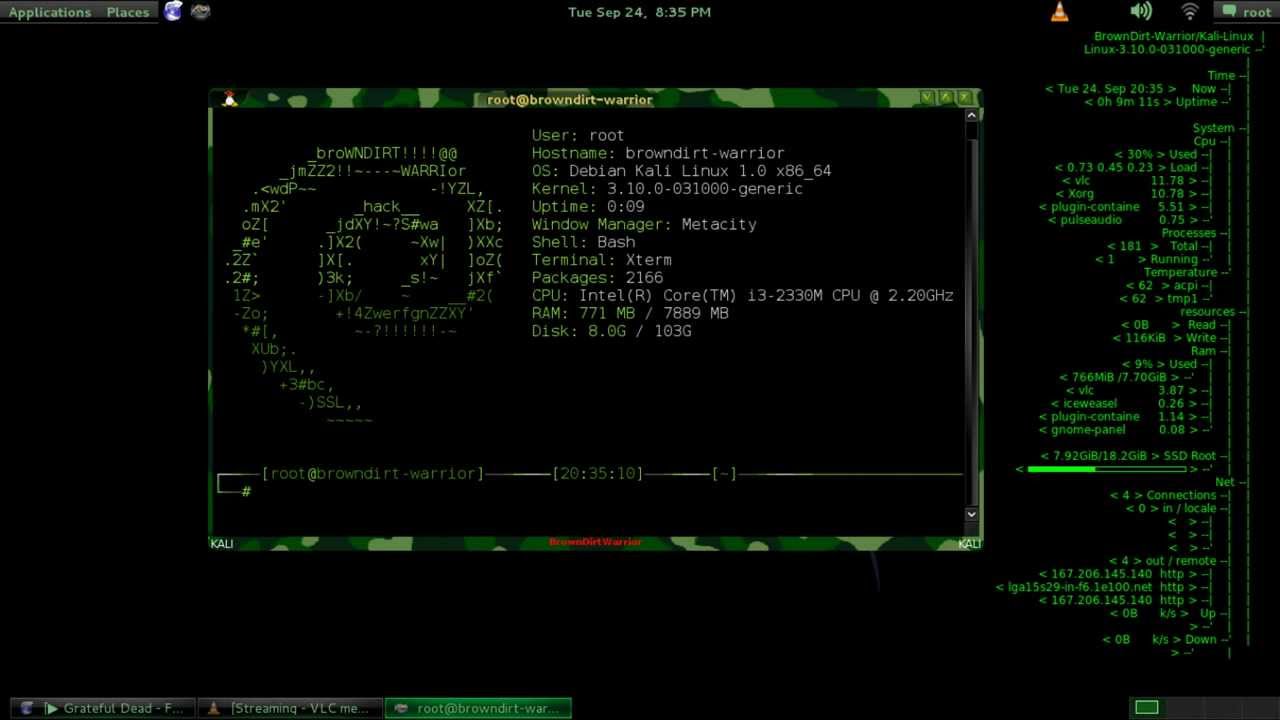This screenshot has width=1280, height=720.
Task: Close the root@browndirt-warrior xterm window
Action: click(x=964, y=98)
